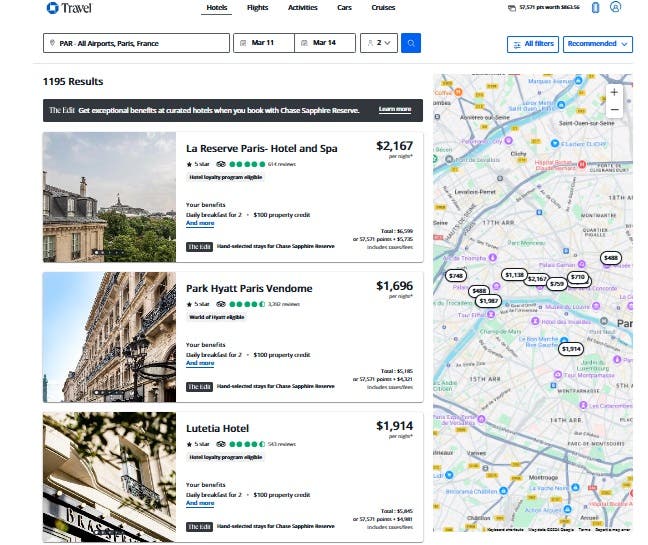This screenshot has height=545, width=648.
Task: Click the 1195 Results heading
Action: (73, 81)
